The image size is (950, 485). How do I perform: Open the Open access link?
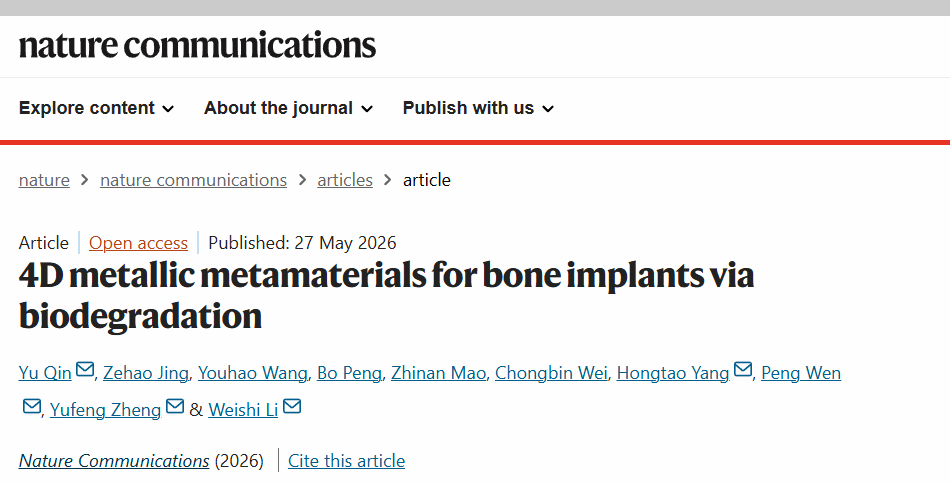click(x=138, y=243)
